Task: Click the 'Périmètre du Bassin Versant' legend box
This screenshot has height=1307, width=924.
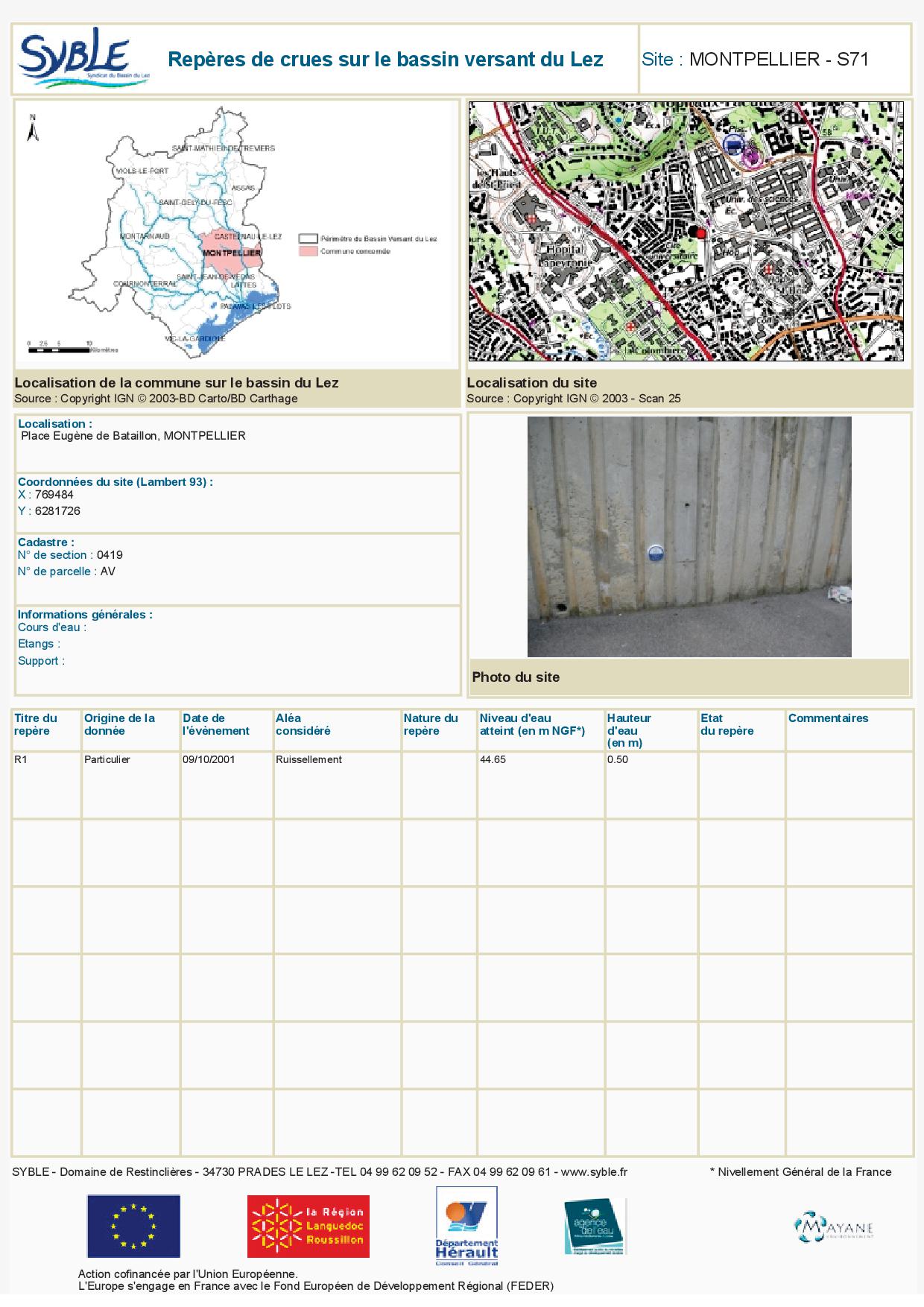Action: 308,238
